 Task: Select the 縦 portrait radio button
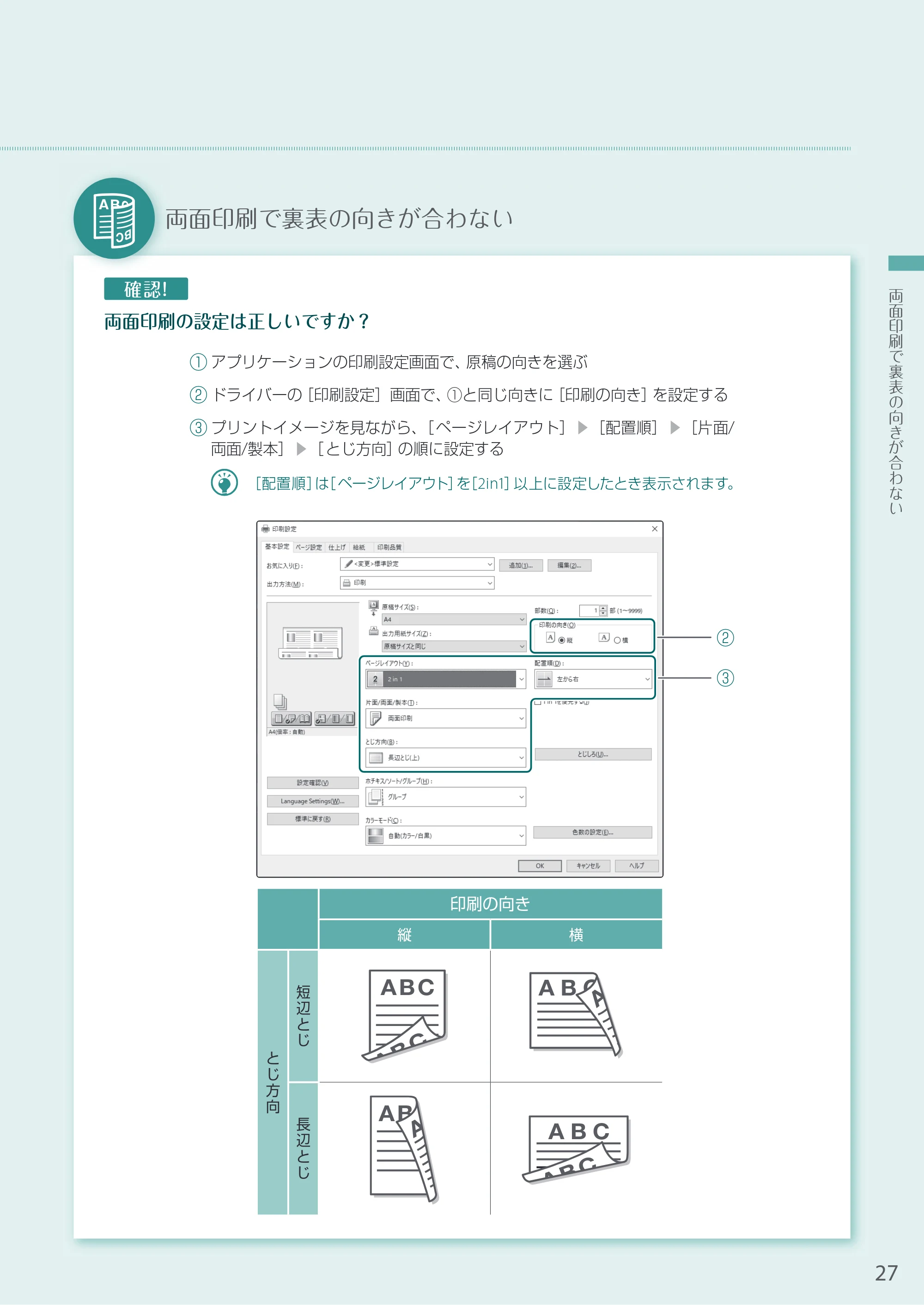click(x=562, y=641)
